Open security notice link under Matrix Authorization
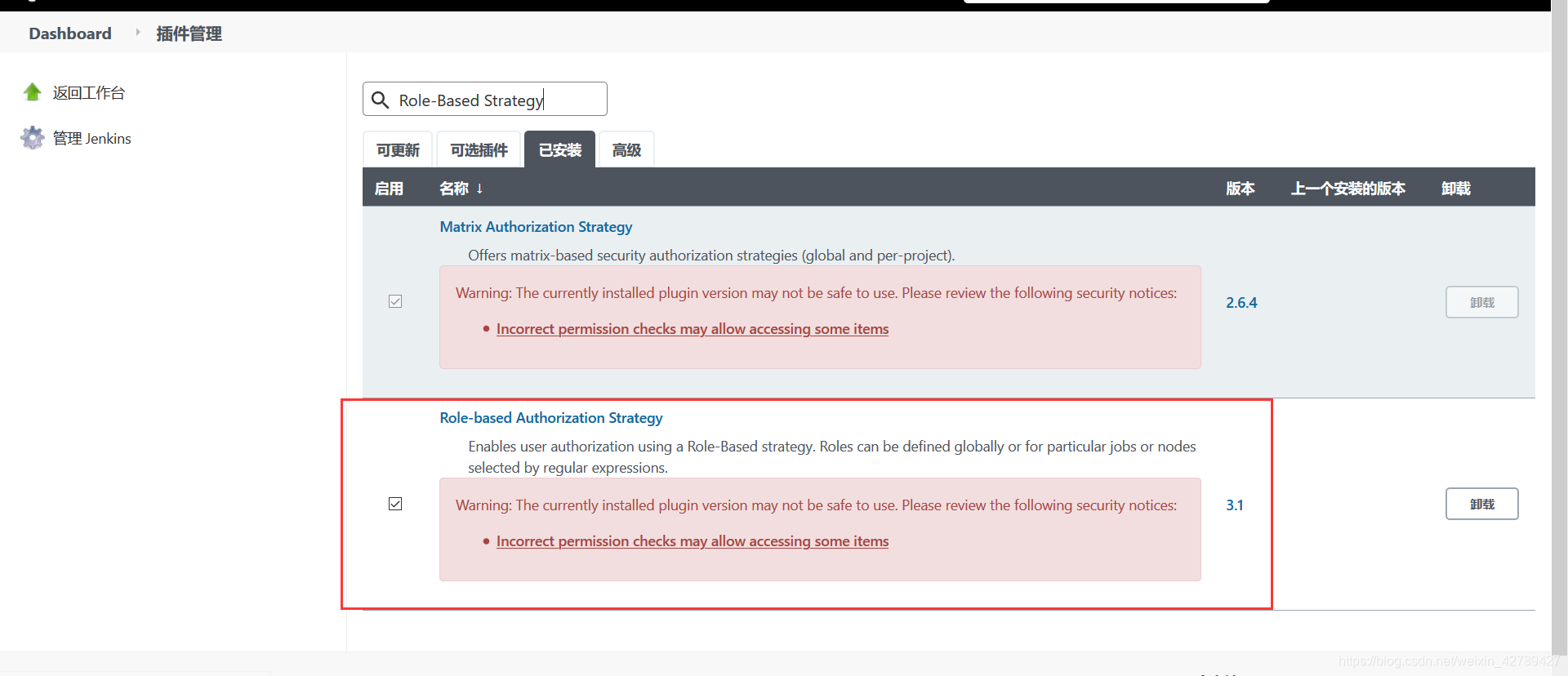1568x676 pixels. (x=693, y=329)
